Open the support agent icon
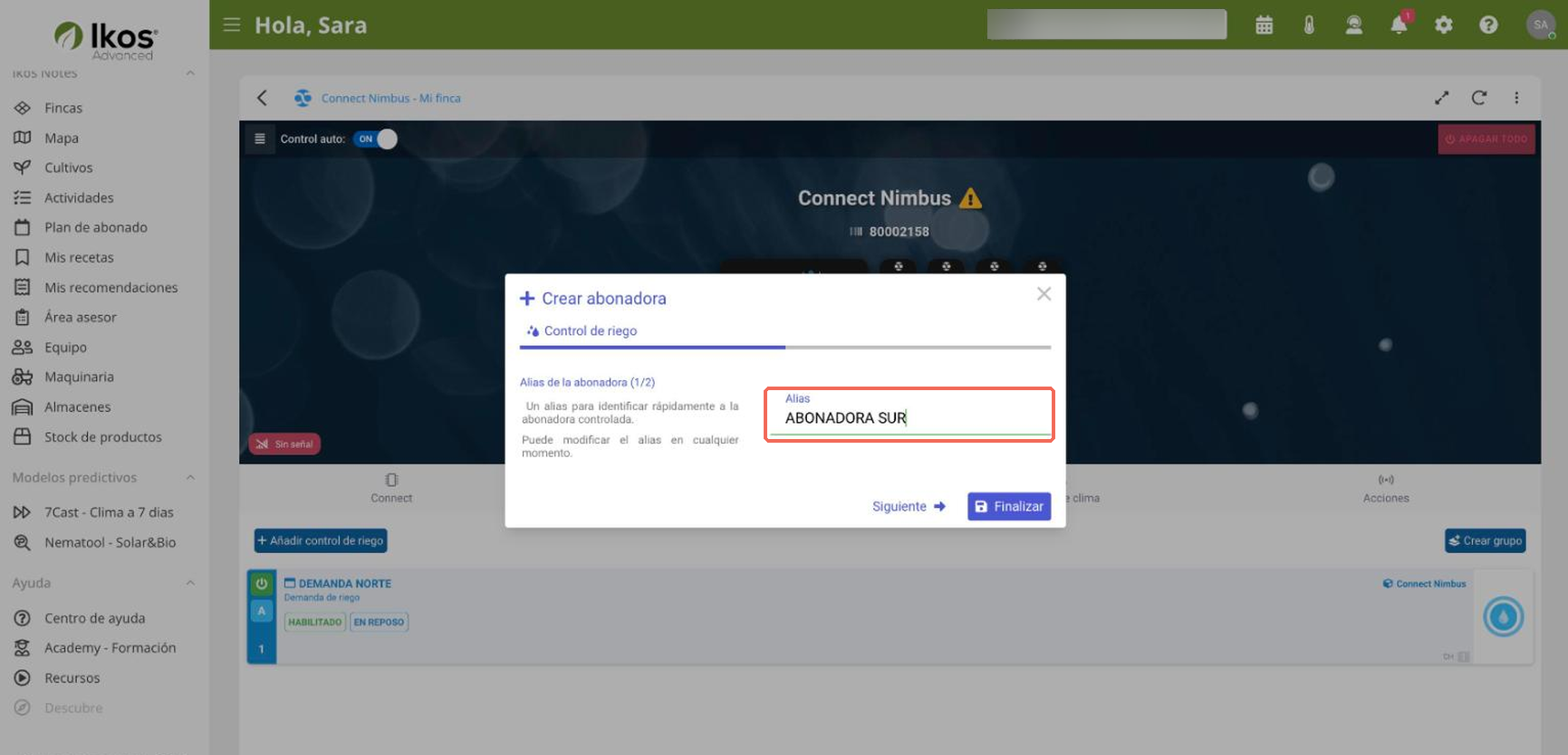The width and height of the screenshot is (1568, 755). [1354, 25]
